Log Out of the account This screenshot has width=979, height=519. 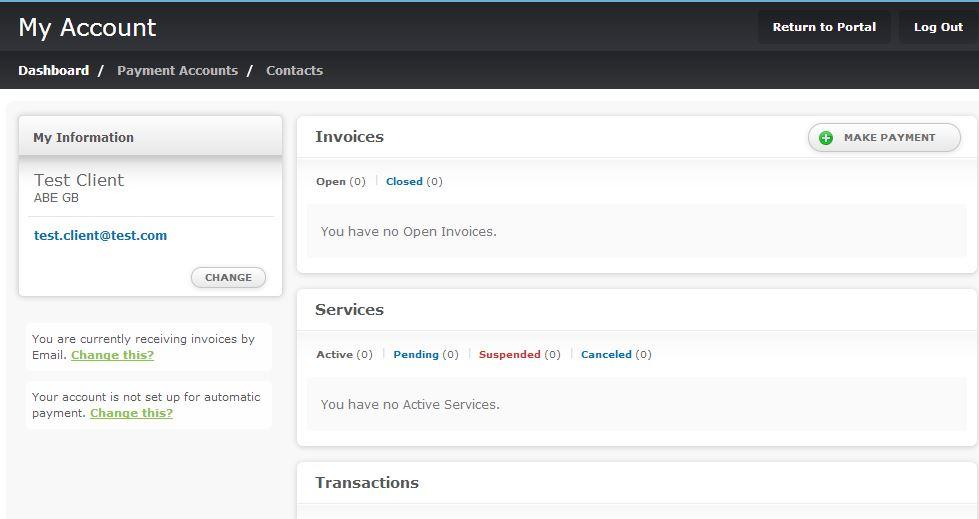tap(938, 27)
